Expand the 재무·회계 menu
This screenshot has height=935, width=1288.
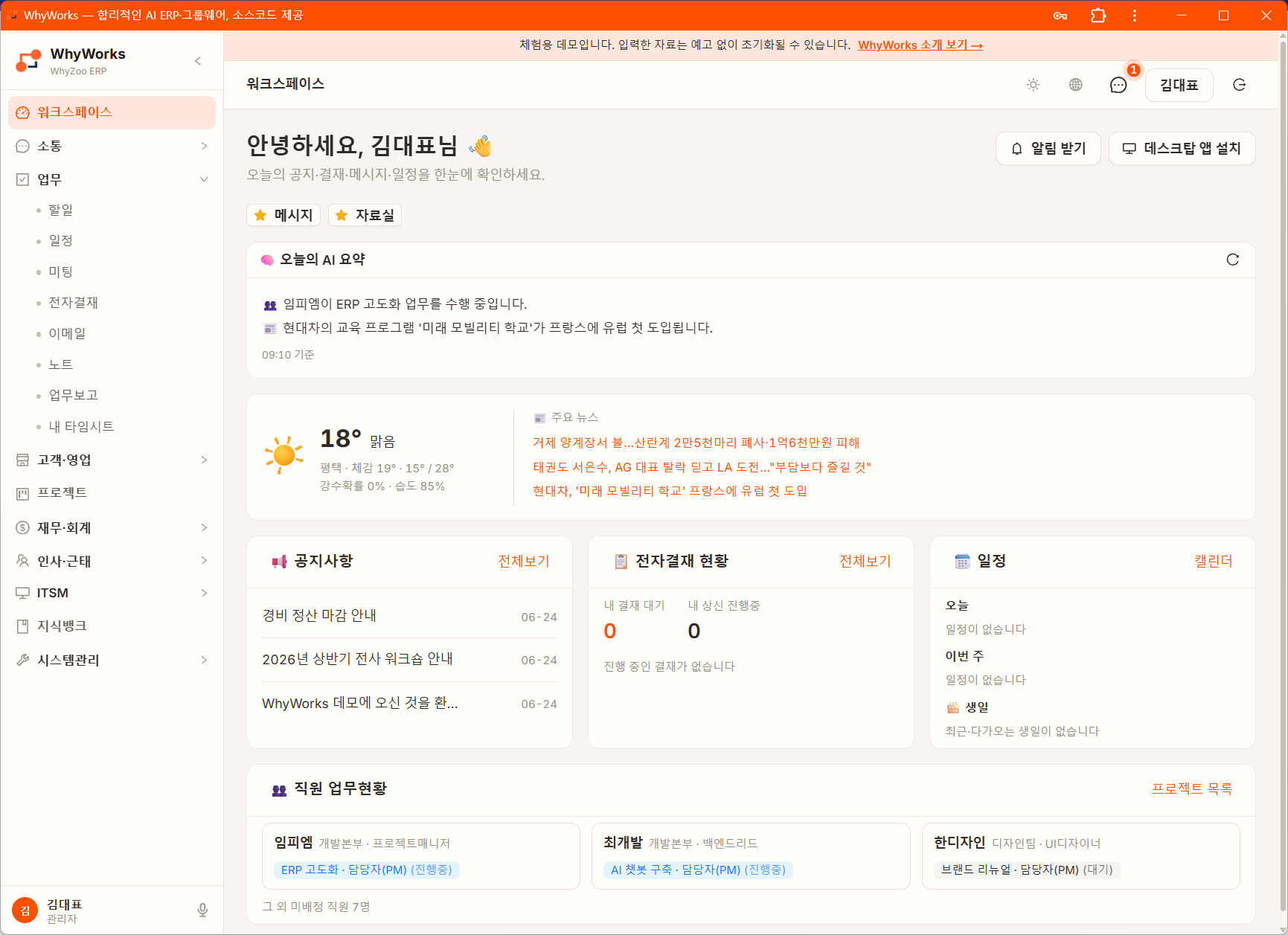pos(112,527)
